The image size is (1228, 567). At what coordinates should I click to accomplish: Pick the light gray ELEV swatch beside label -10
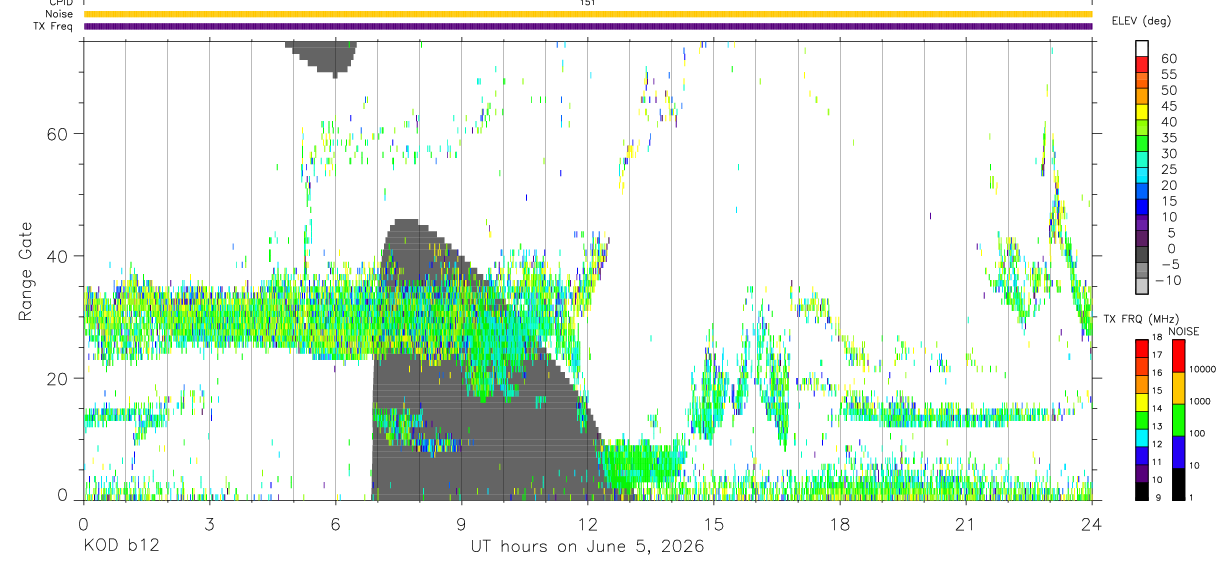pos(1142,288)
